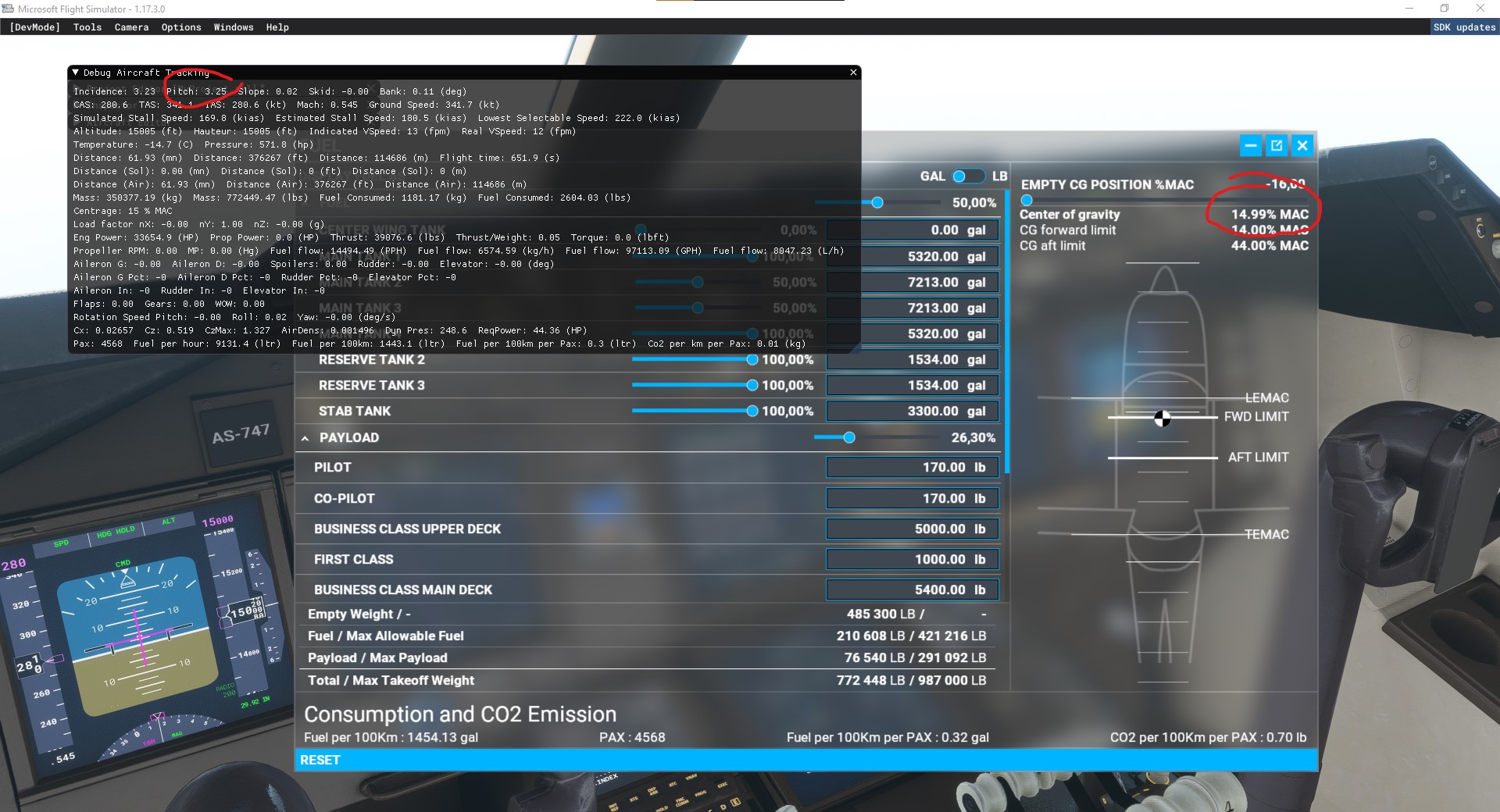Click the Center of gravity 14.99% MAC value
Viewport: 1500px width, 812px height.
1270,214
